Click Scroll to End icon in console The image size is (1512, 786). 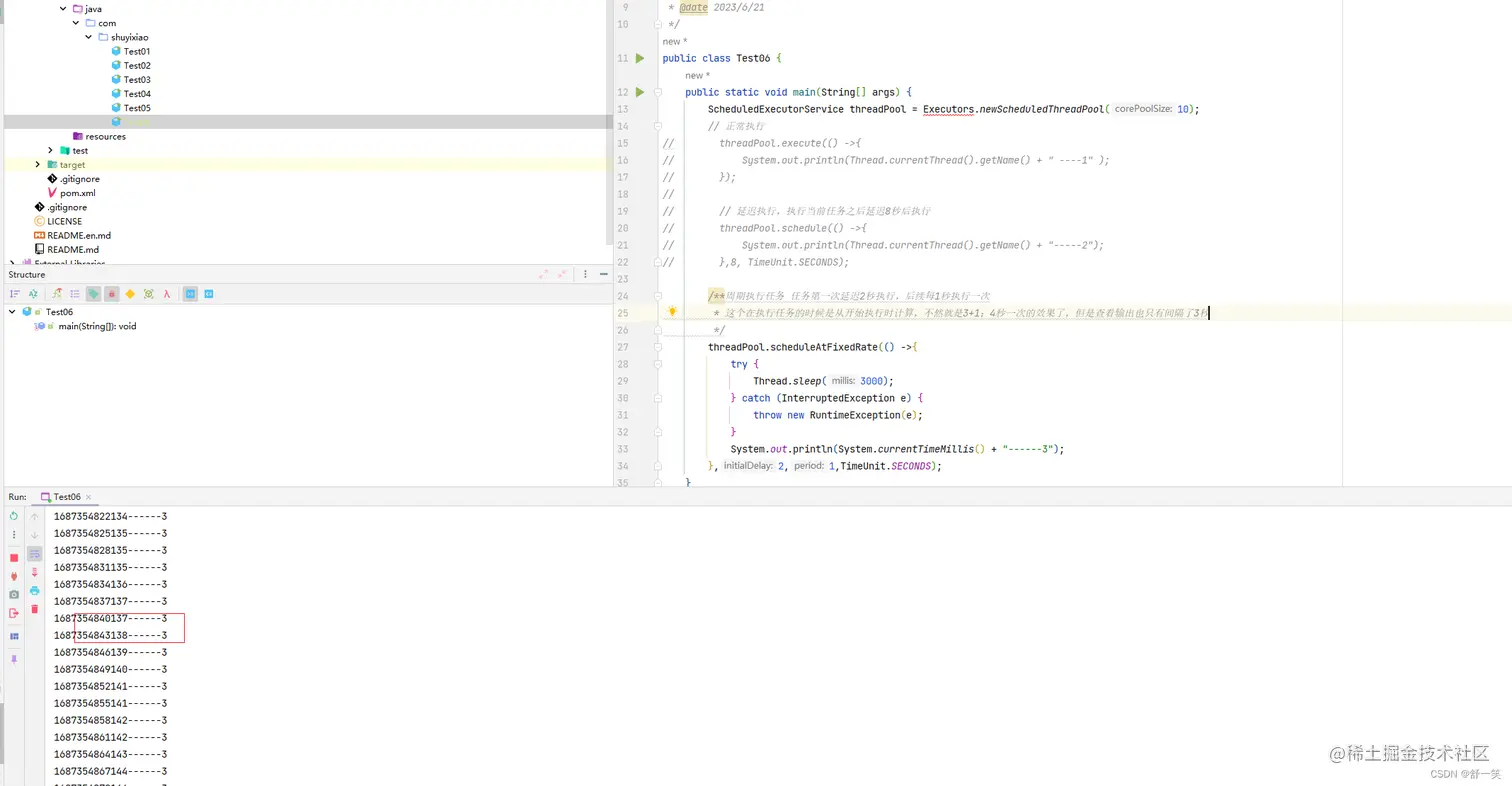[x=35, y=572]
